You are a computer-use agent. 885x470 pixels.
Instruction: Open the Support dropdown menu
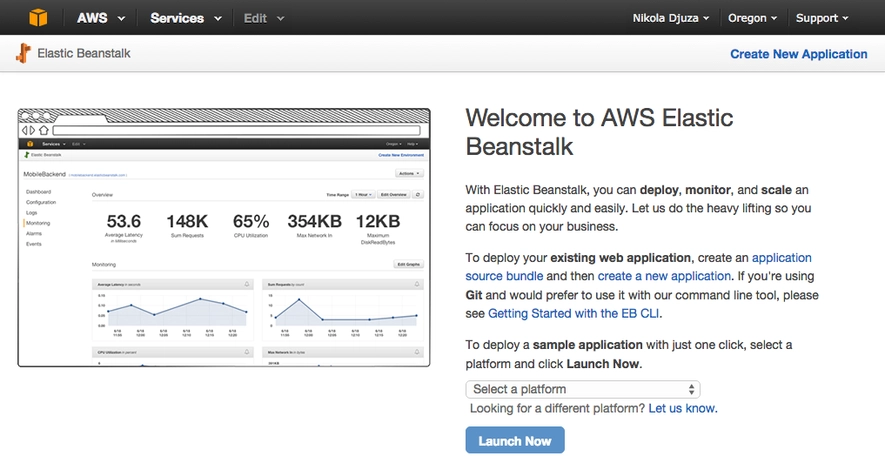[822, 18]
